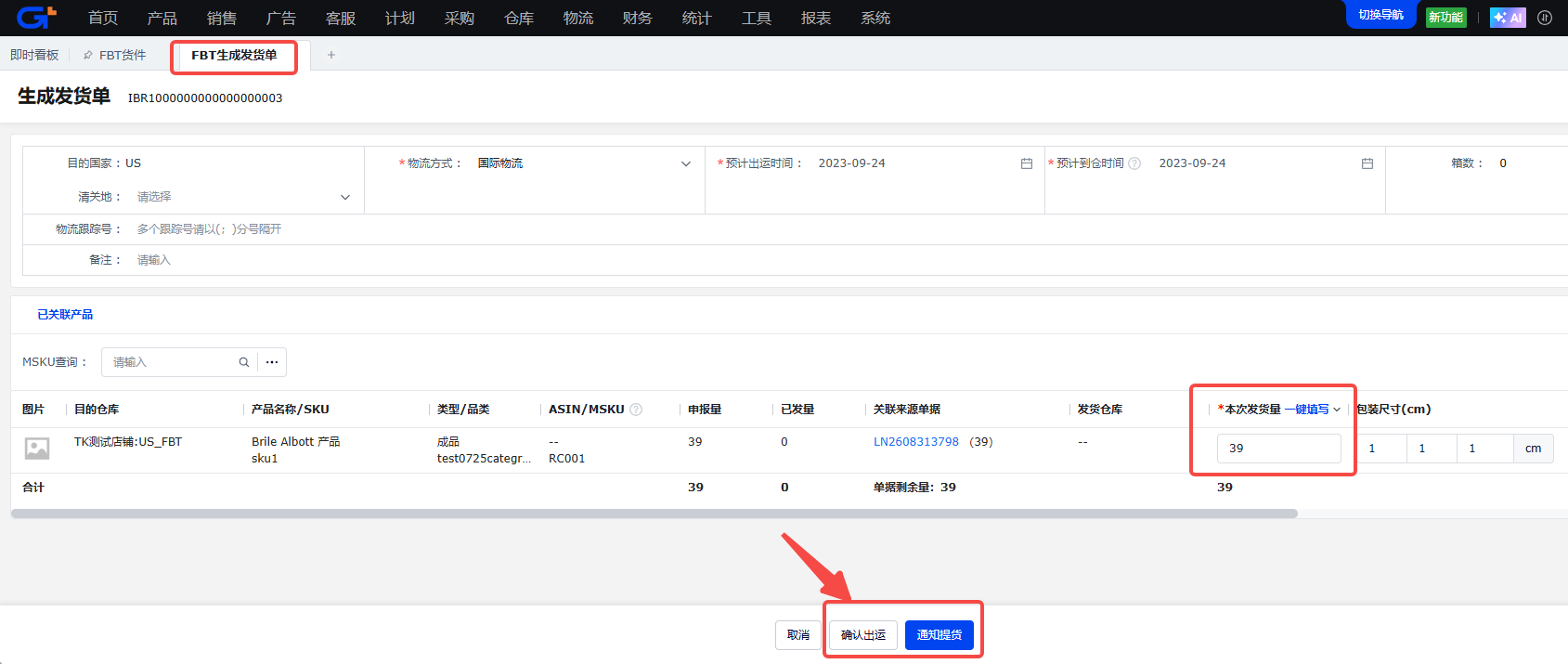Open the 仓库 menu
Screen dimensions: 1568x664
pyautogui.click(x=519, y=18)
